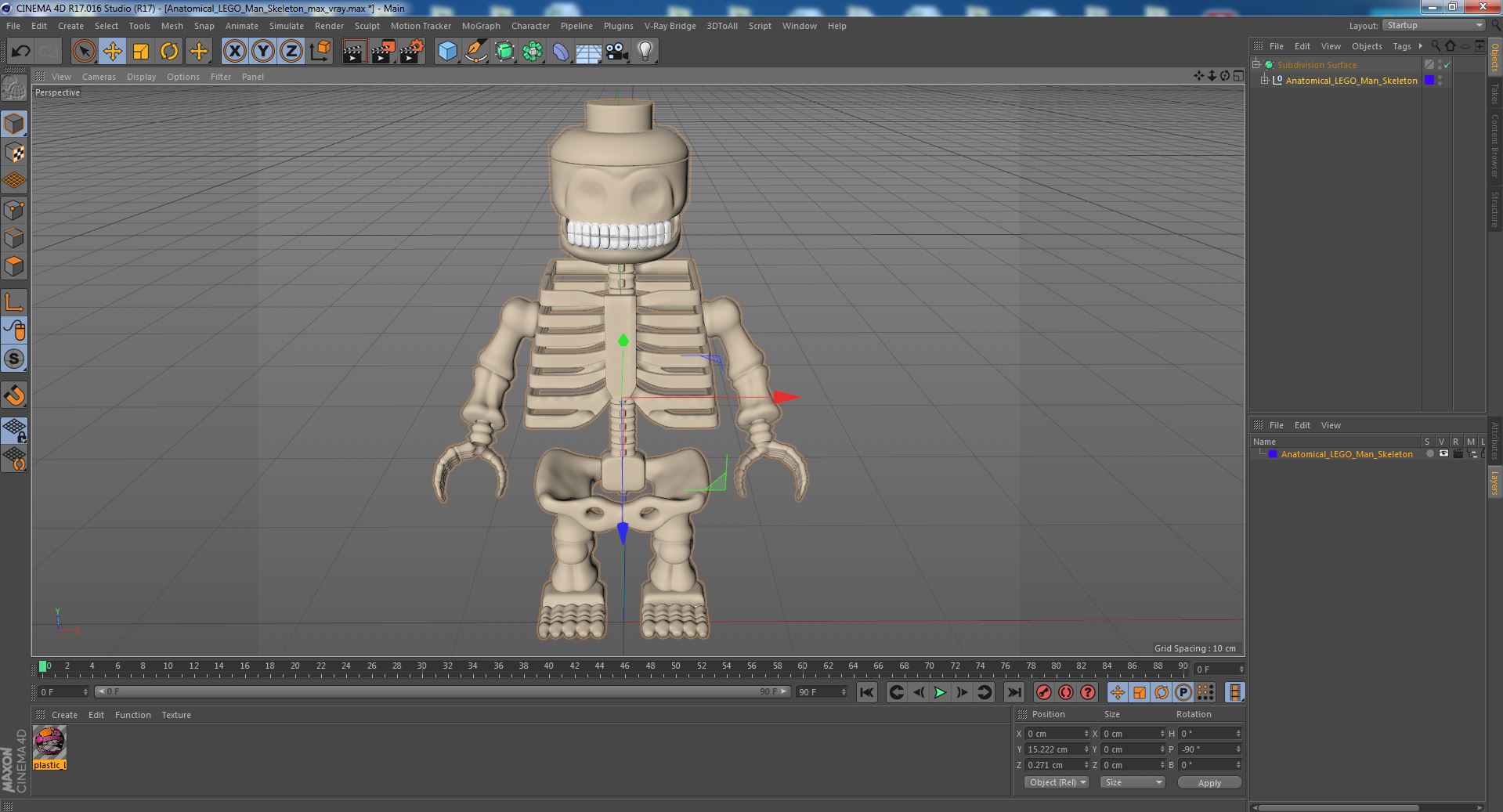Search objects with magnifier icon
Image resolution: width=1503 pixels, height=812 pixels.
tap(1436, 46)
